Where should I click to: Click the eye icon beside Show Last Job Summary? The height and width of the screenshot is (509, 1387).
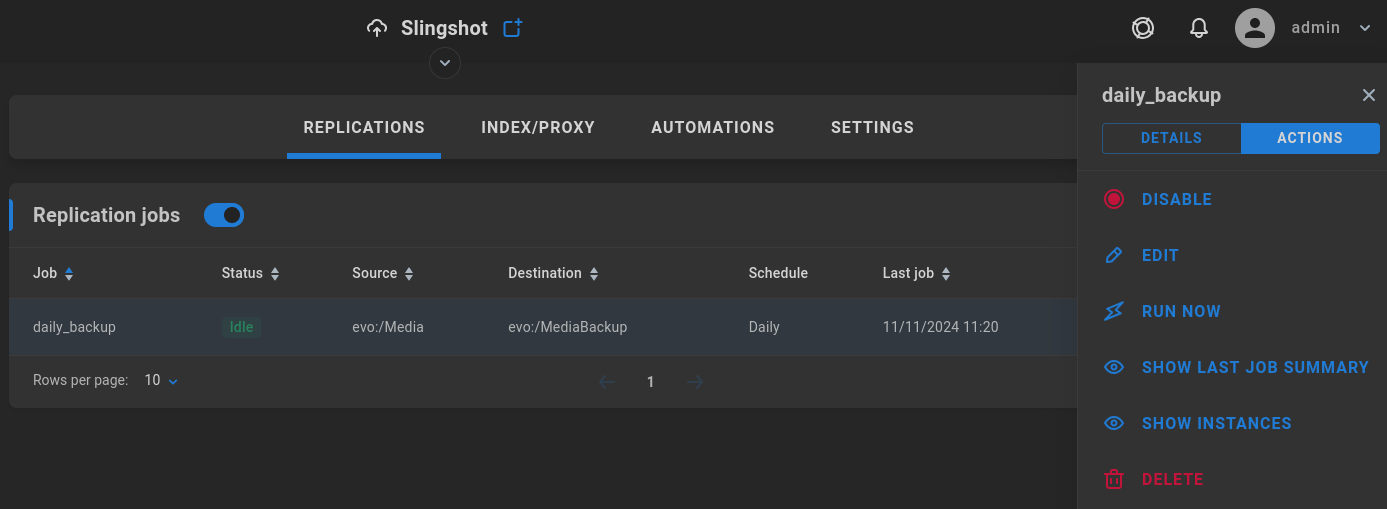pos(1114,367)
